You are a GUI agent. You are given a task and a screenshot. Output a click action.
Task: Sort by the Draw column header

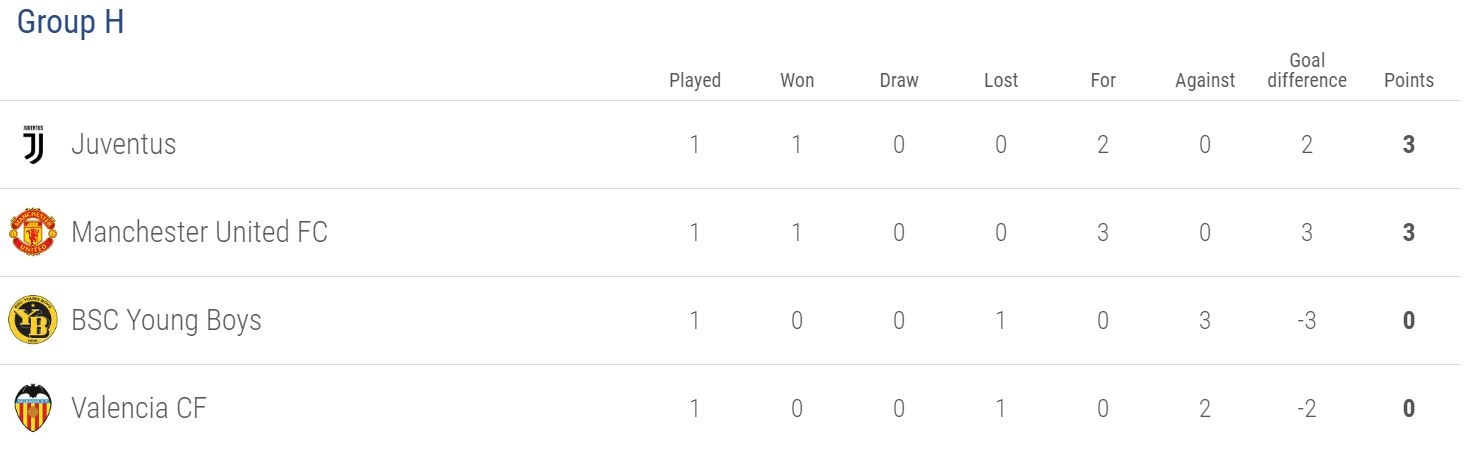899,81
